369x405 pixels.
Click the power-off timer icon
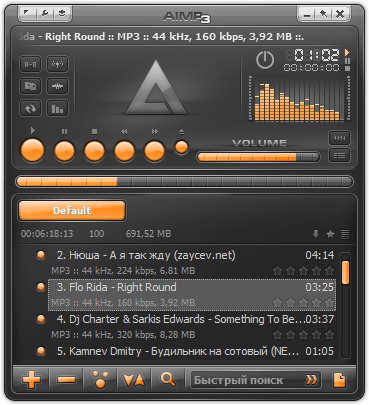tap(265, 60)
